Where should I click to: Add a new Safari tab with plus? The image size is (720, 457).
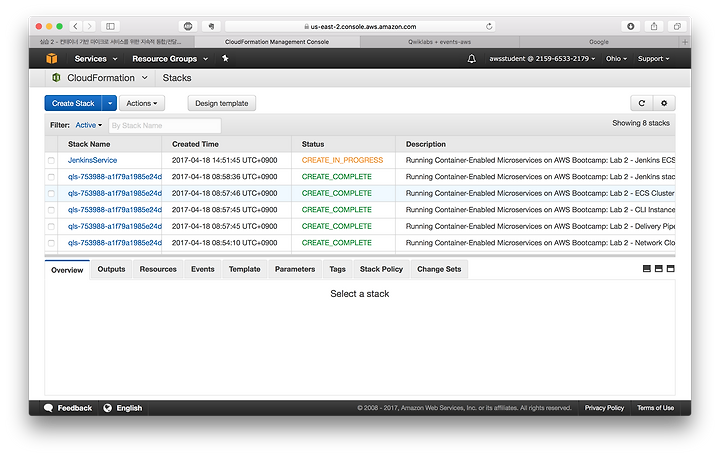685,42
